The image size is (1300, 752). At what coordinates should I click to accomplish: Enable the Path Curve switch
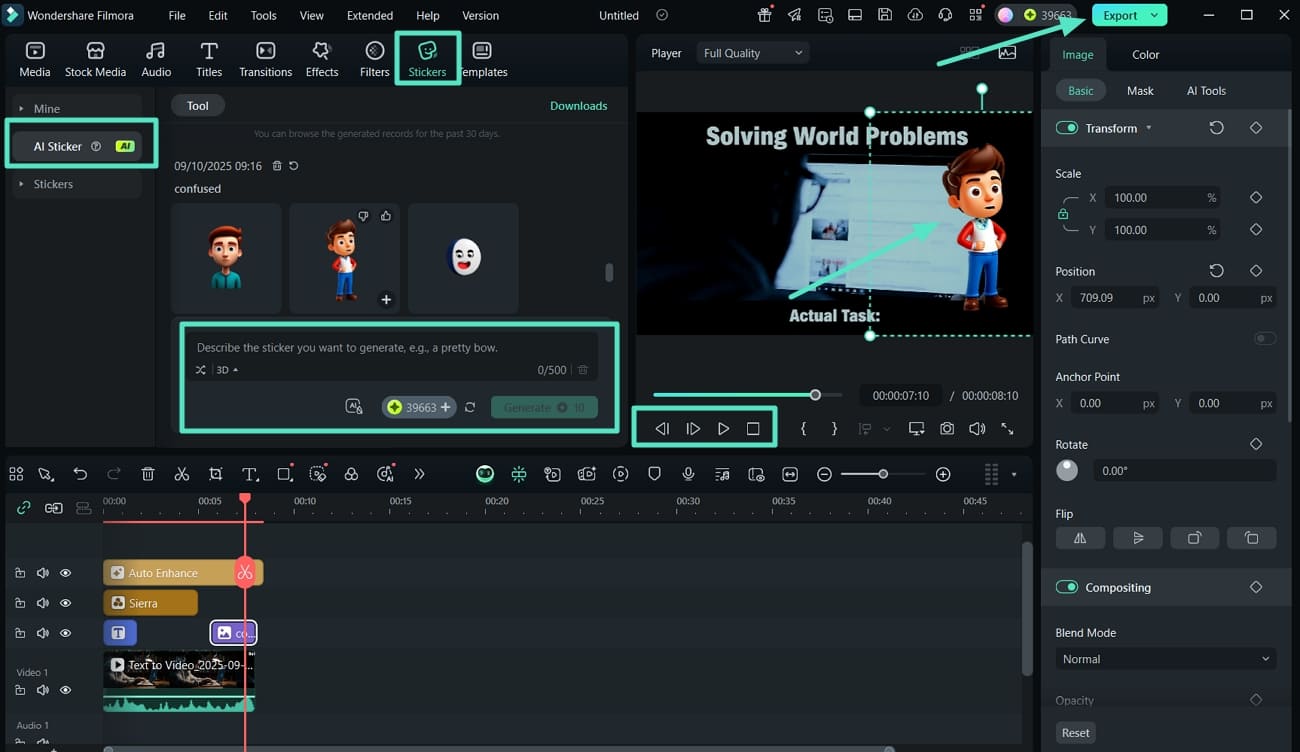coord(1265,339)
